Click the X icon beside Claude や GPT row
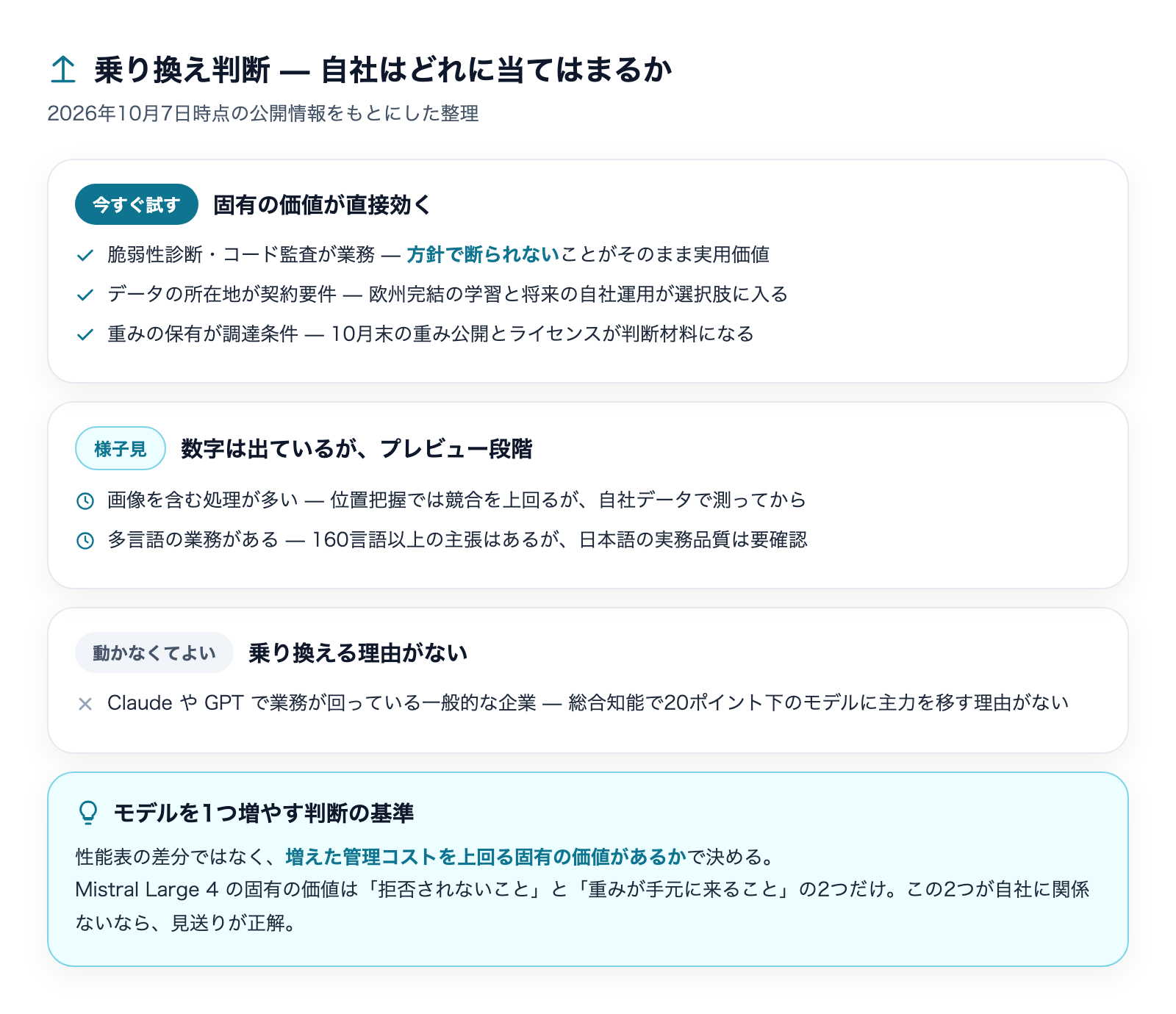Viewport: 1176px width, 1014px height. point(85,704)
